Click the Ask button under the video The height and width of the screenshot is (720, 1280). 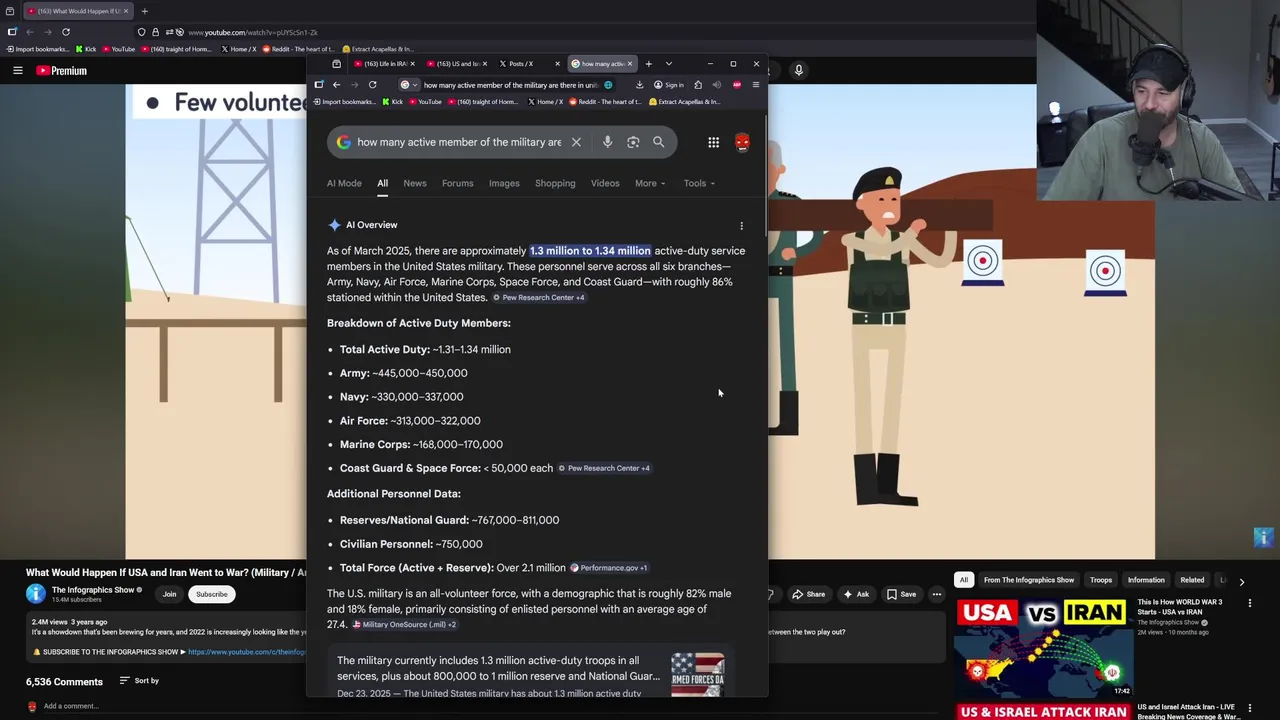pyautogui.click(x=855, y=594)
